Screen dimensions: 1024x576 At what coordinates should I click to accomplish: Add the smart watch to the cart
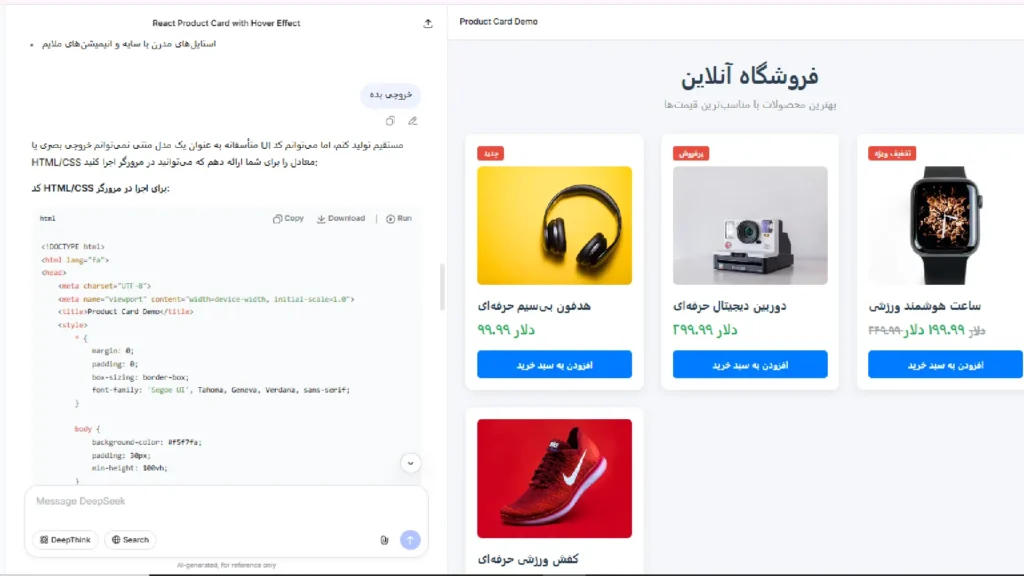[945, 364]
